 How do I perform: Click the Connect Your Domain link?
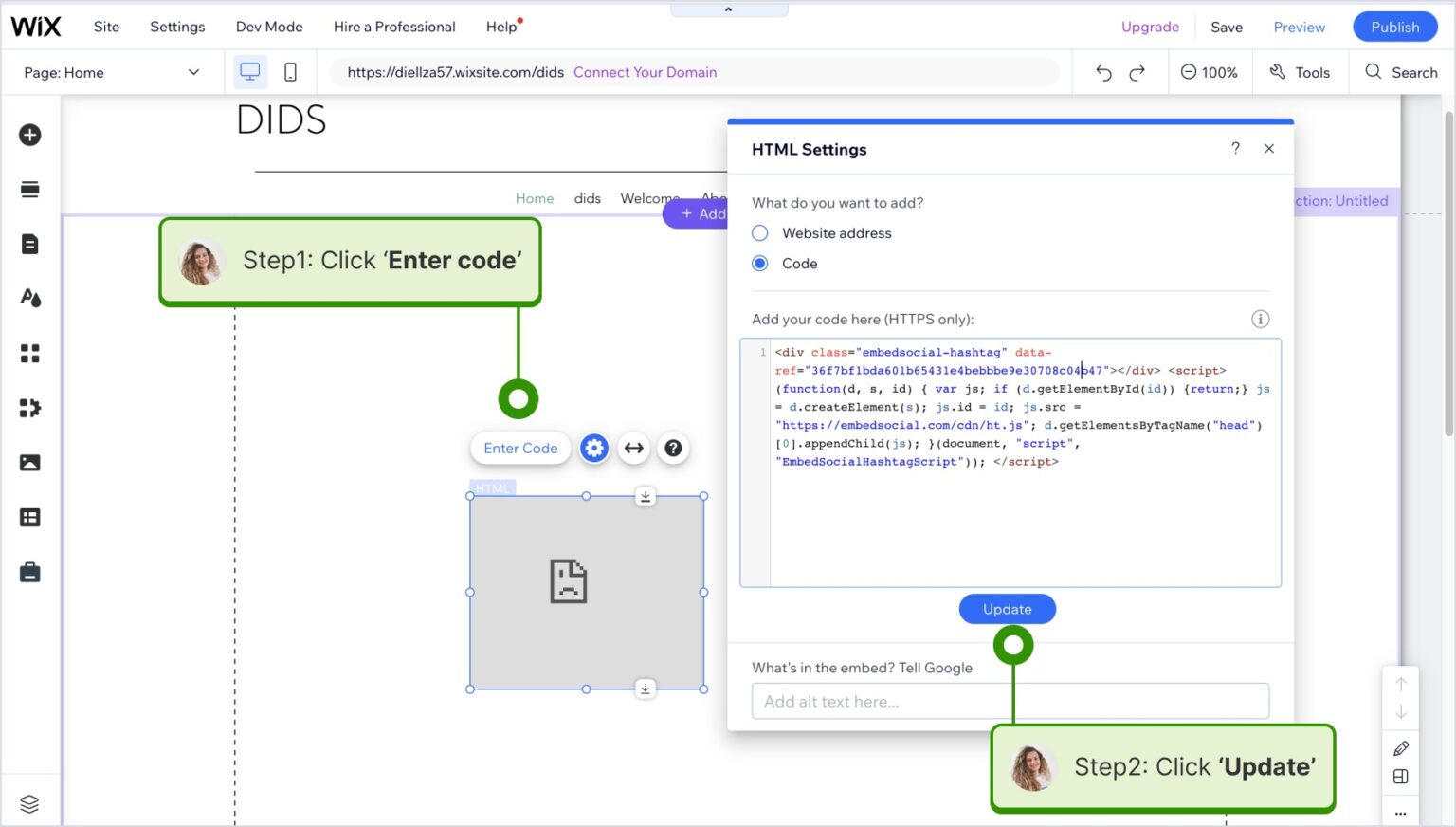pyautogui.click(x=645, y=72)
